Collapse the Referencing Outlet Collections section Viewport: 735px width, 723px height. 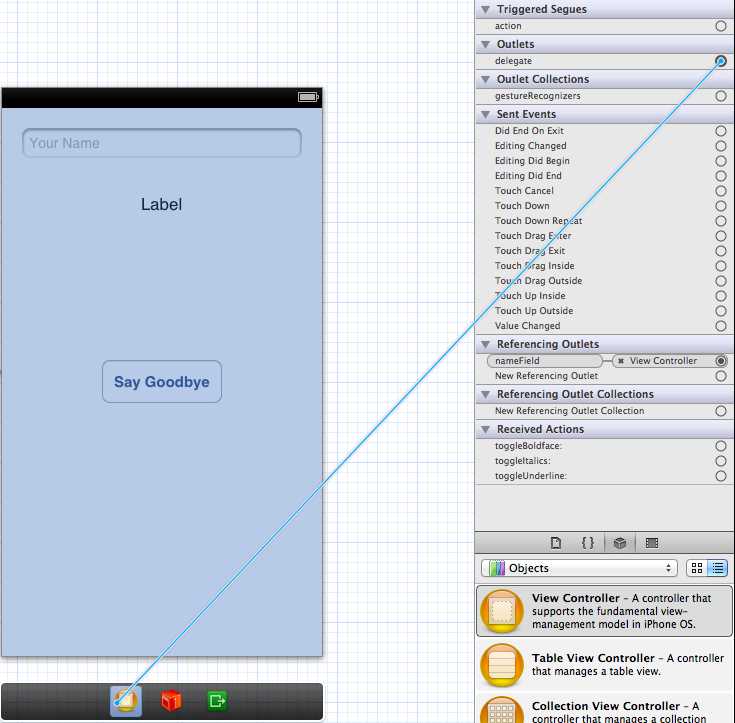(x=486, y=394)
